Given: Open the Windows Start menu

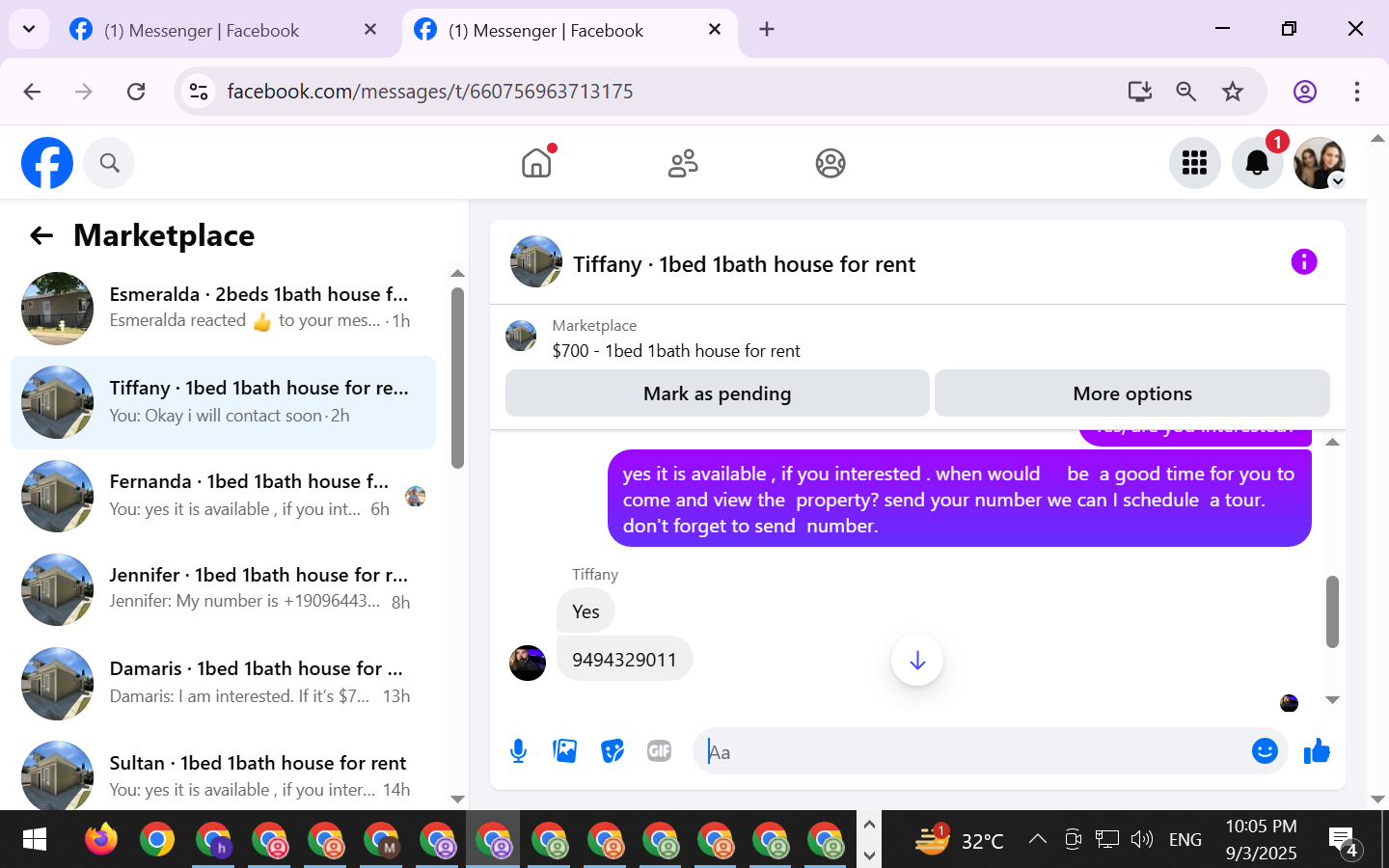Looking at the screenshot, I should 34,840.
